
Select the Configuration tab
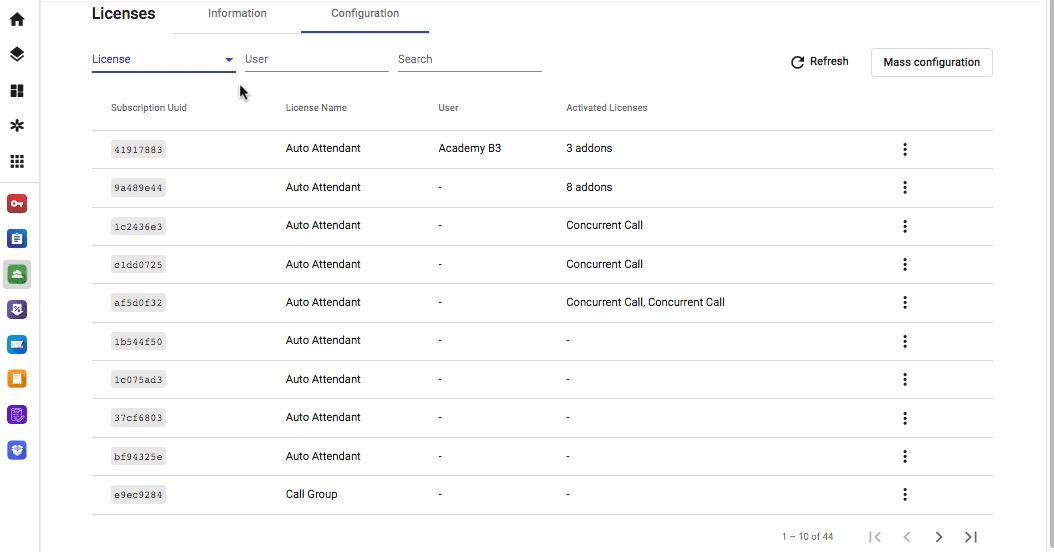pyautogui.click(x=365, y=13)
